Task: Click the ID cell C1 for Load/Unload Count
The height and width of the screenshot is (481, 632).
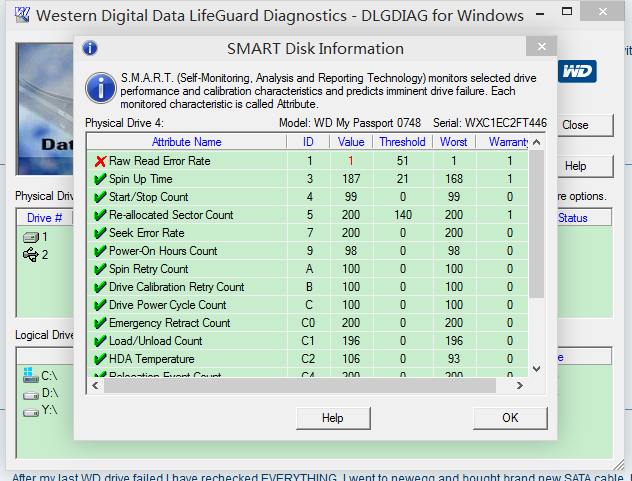Action: click(308, 341)
